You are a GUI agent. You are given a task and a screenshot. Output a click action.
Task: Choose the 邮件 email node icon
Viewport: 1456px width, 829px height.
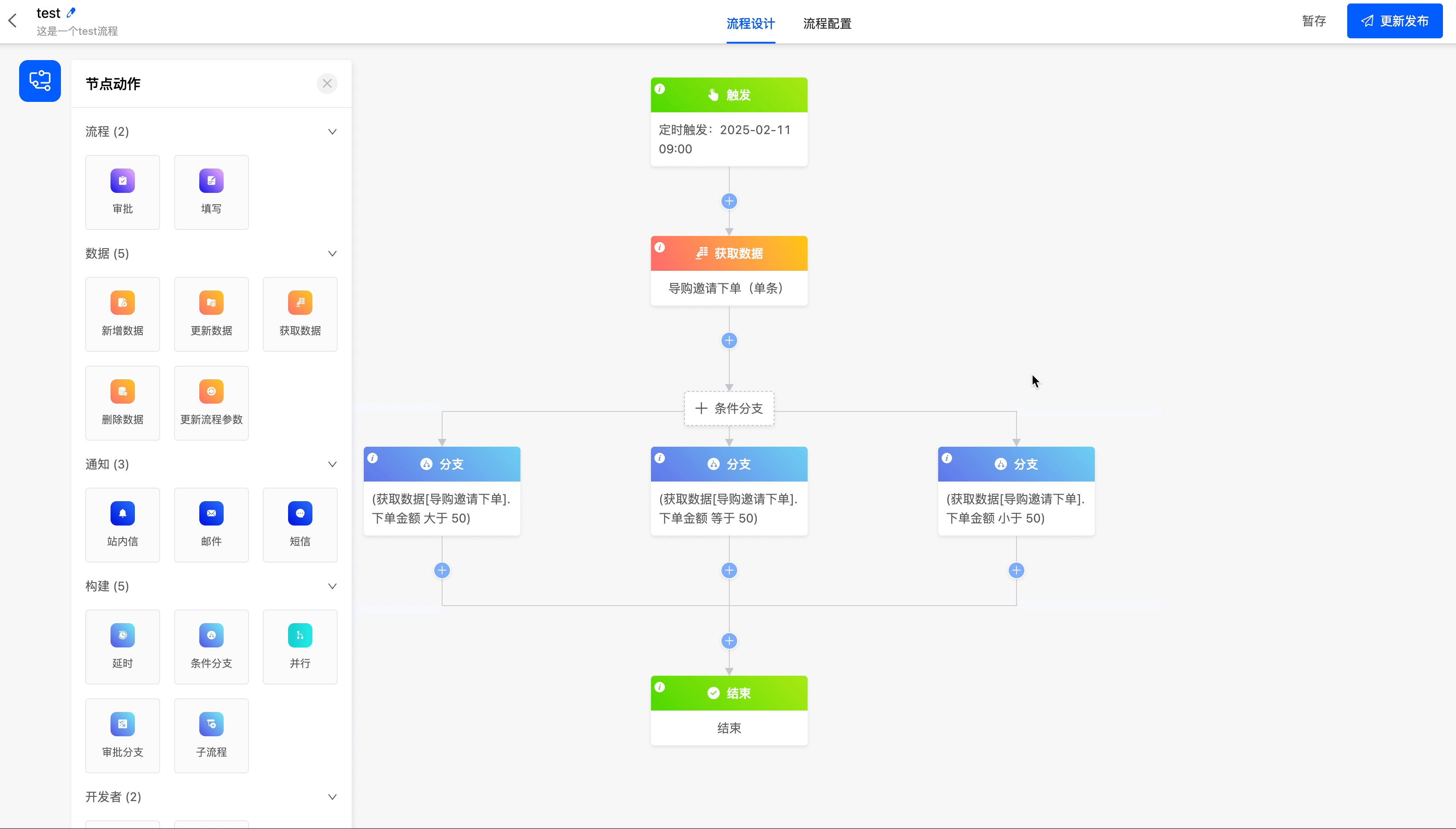(211, 514)
